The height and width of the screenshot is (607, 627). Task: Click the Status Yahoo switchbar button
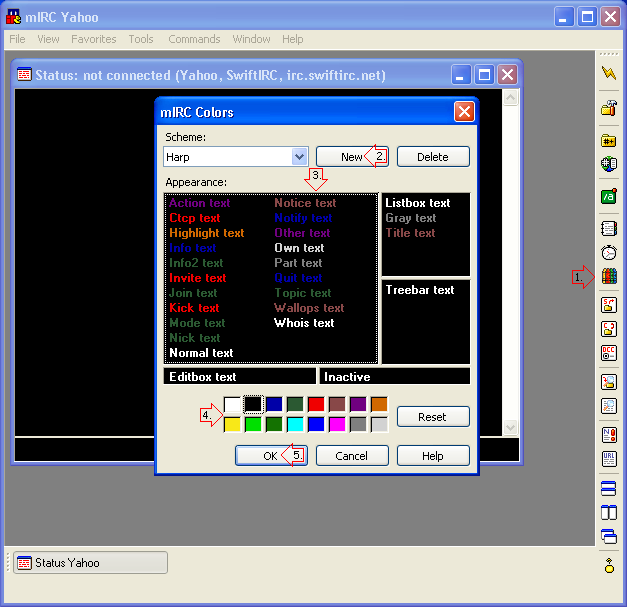click(90, 563)
